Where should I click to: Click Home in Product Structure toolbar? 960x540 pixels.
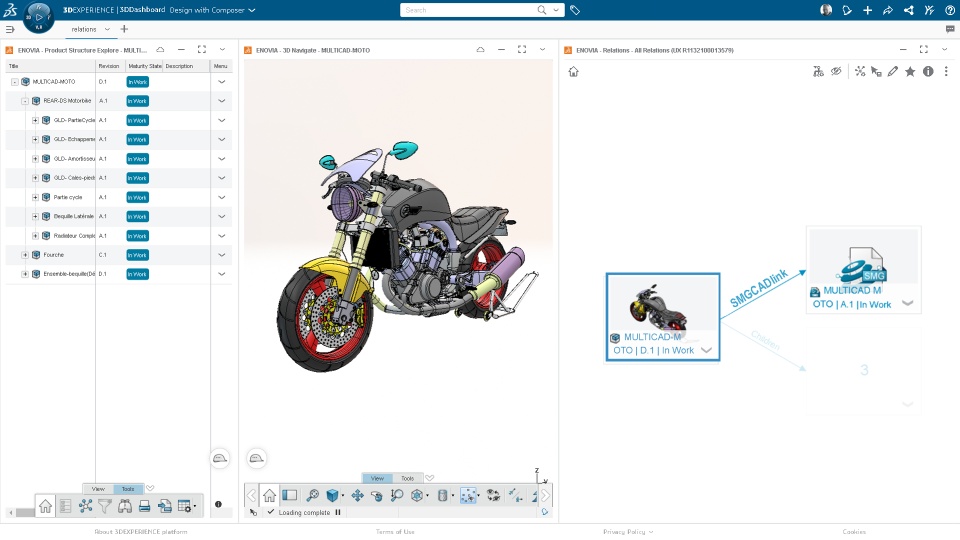45,506
